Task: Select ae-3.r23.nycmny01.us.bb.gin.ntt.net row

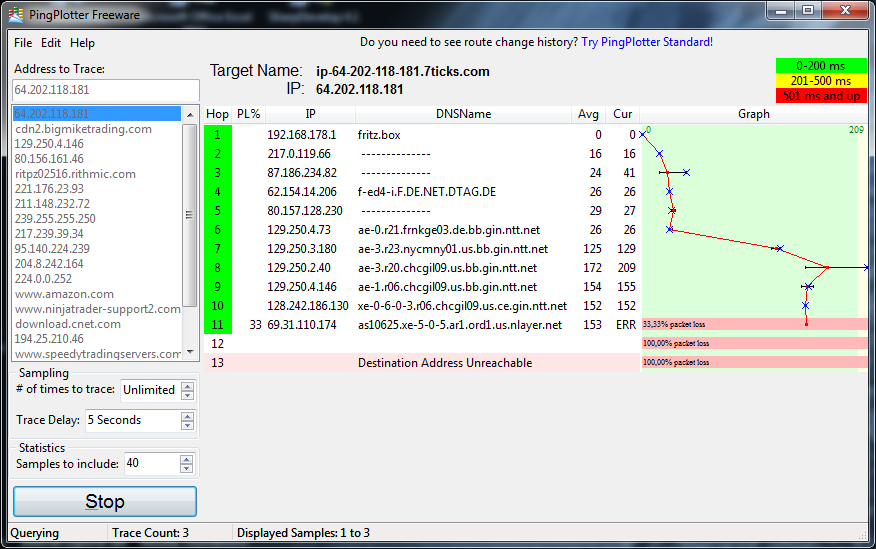Action: 422,249
